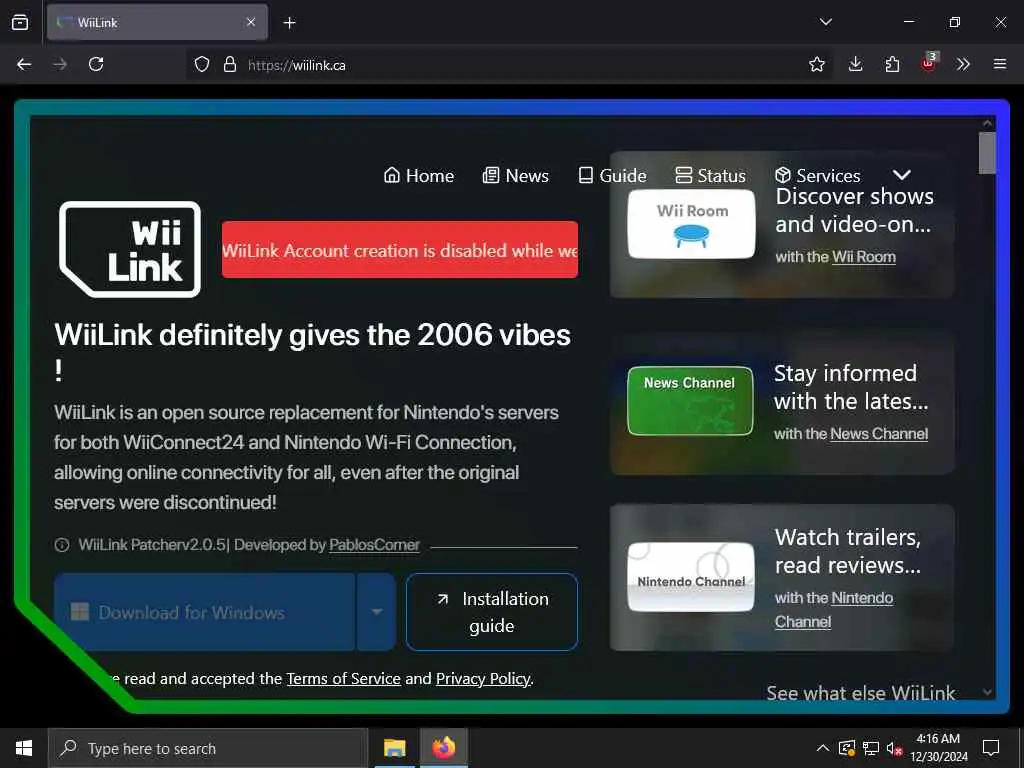This screenshot has width=1024, height=768.
Task: Close the WiiLink browser tab
Action: [251, 22]
